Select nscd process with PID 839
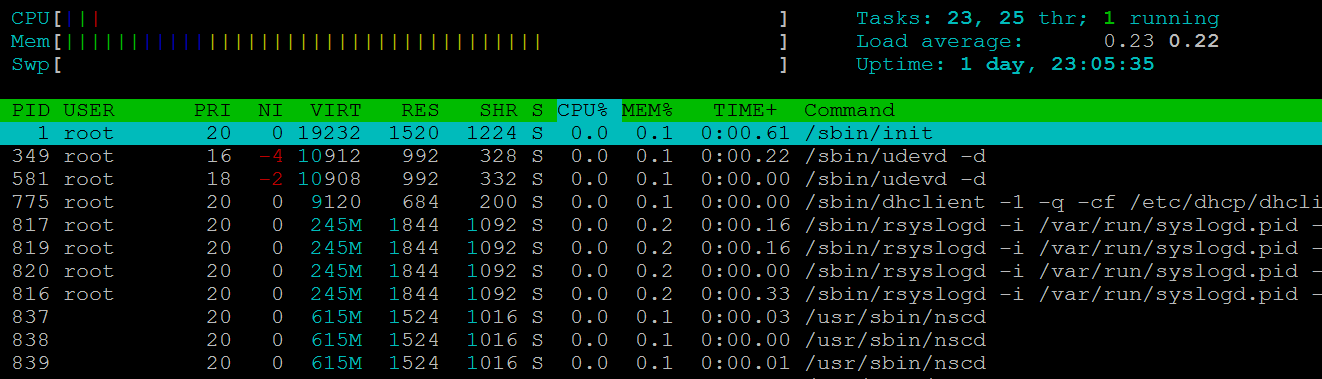This screenshot has height=379, width=1322. point(661,363)
